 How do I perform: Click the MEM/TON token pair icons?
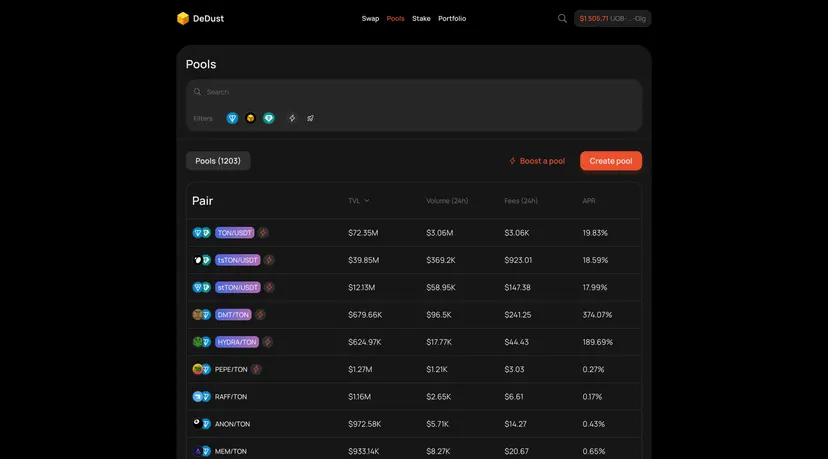pyautogui.click(x=202, y=451)
